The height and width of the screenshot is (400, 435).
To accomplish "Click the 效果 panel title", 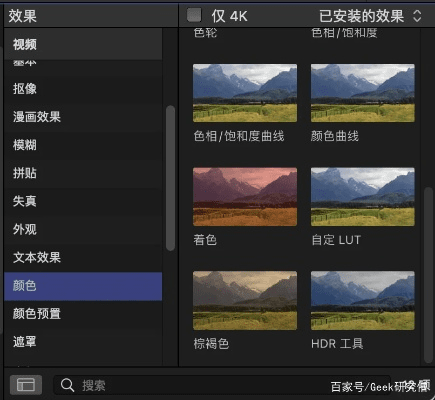I will pyautogui.click(x=23, y=16).
